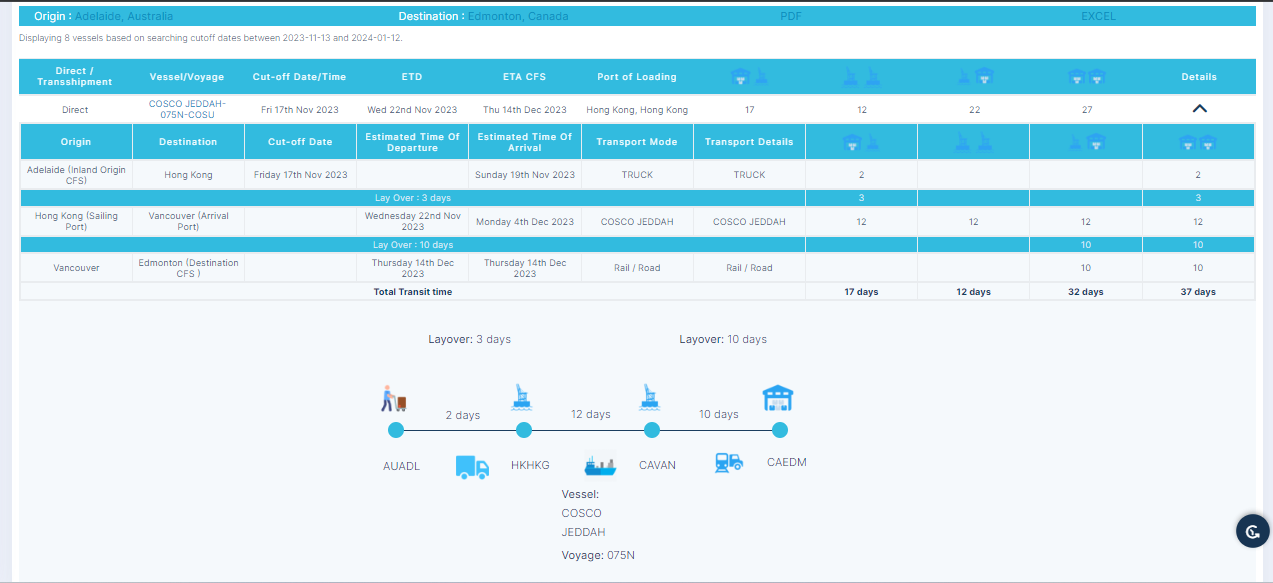1273x583 pixels.
Task: Select the AUADL timeline node
Action: [x=396, y=430]
